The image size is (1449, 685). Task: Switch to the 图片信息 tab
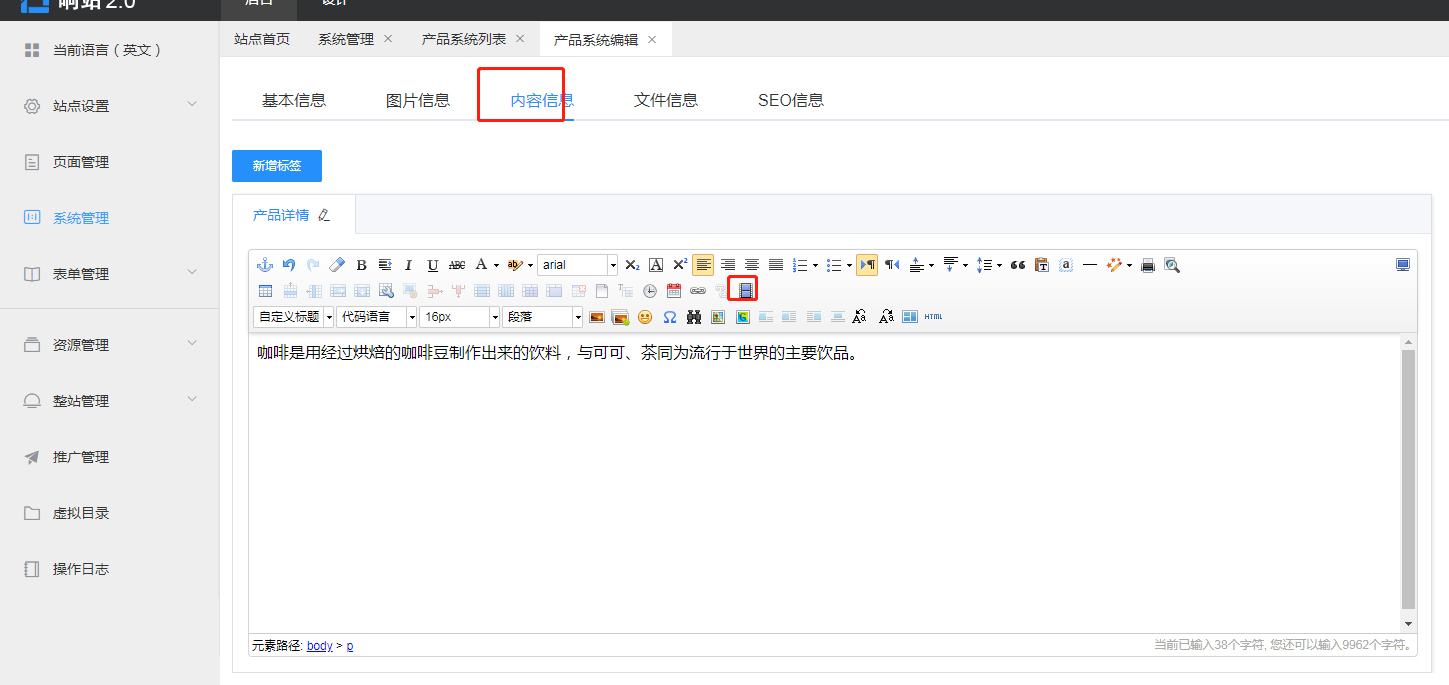pyautogui.click(x=418, y=100)
